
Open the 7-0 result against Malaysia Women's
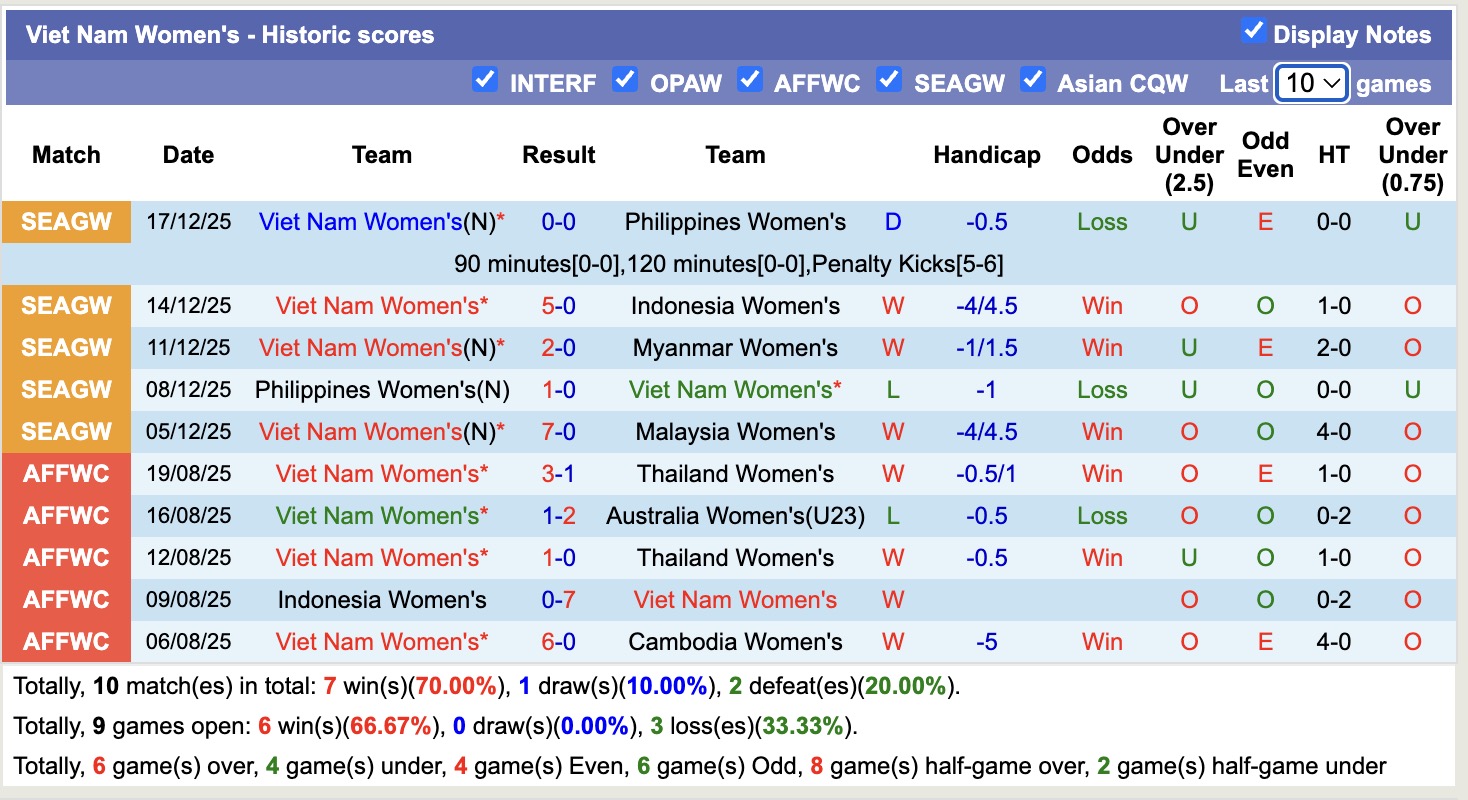tap(558, 432)
